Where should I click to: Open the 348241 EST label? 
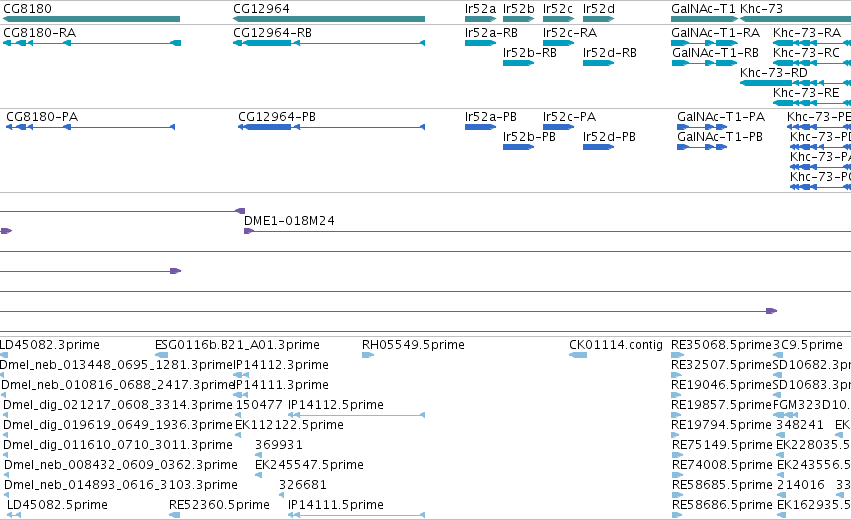coord(799,425)
